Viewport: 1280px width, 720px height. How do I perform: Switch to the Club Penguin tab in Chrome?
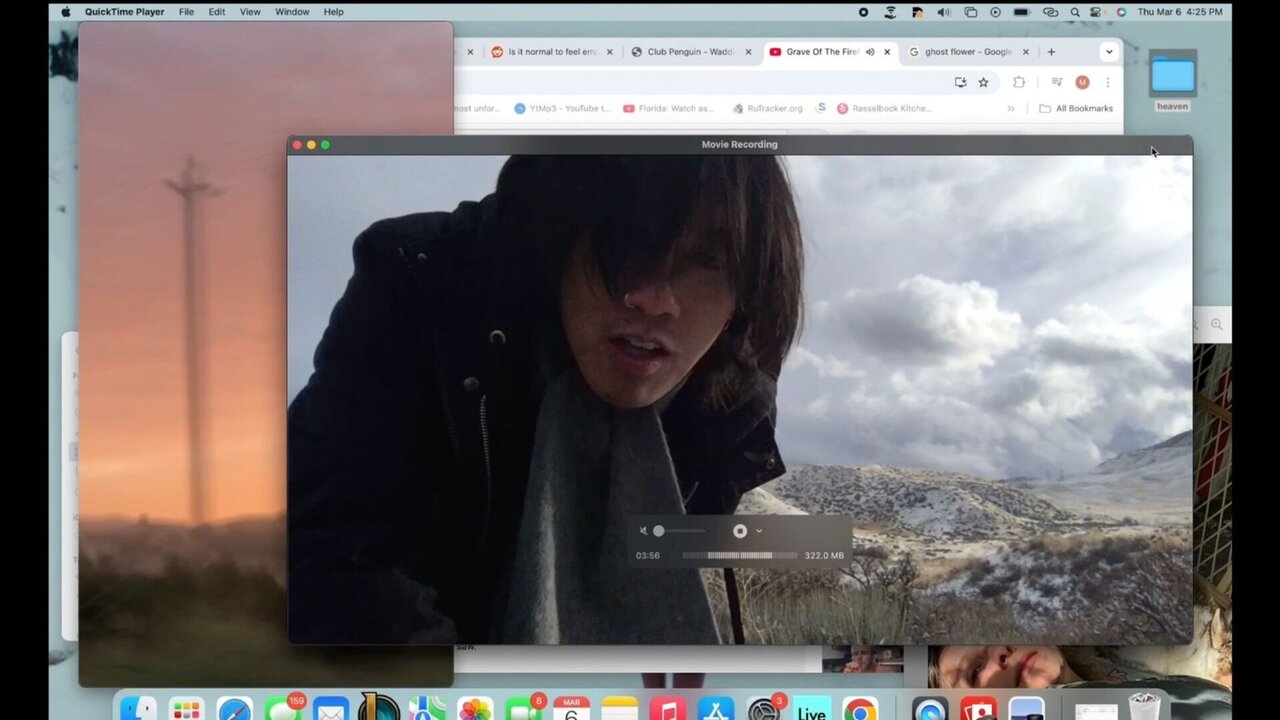point(691,52)
